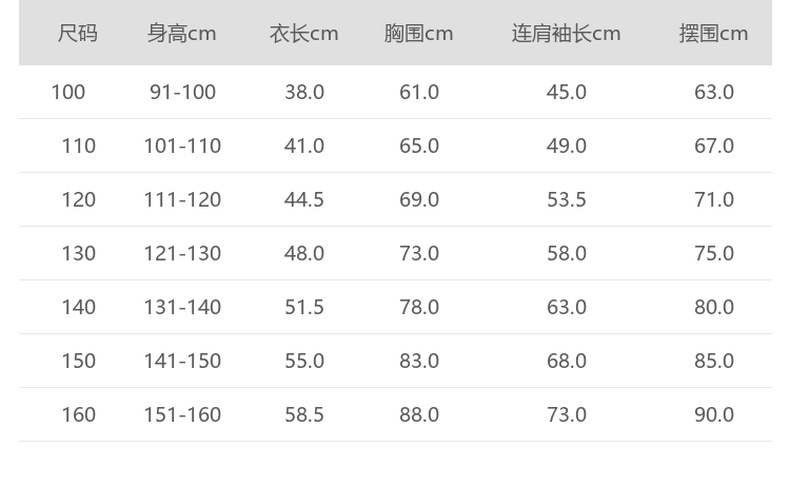Click the 胸围cm column header
The image size is (790, 485).
(x=419, y=33)
